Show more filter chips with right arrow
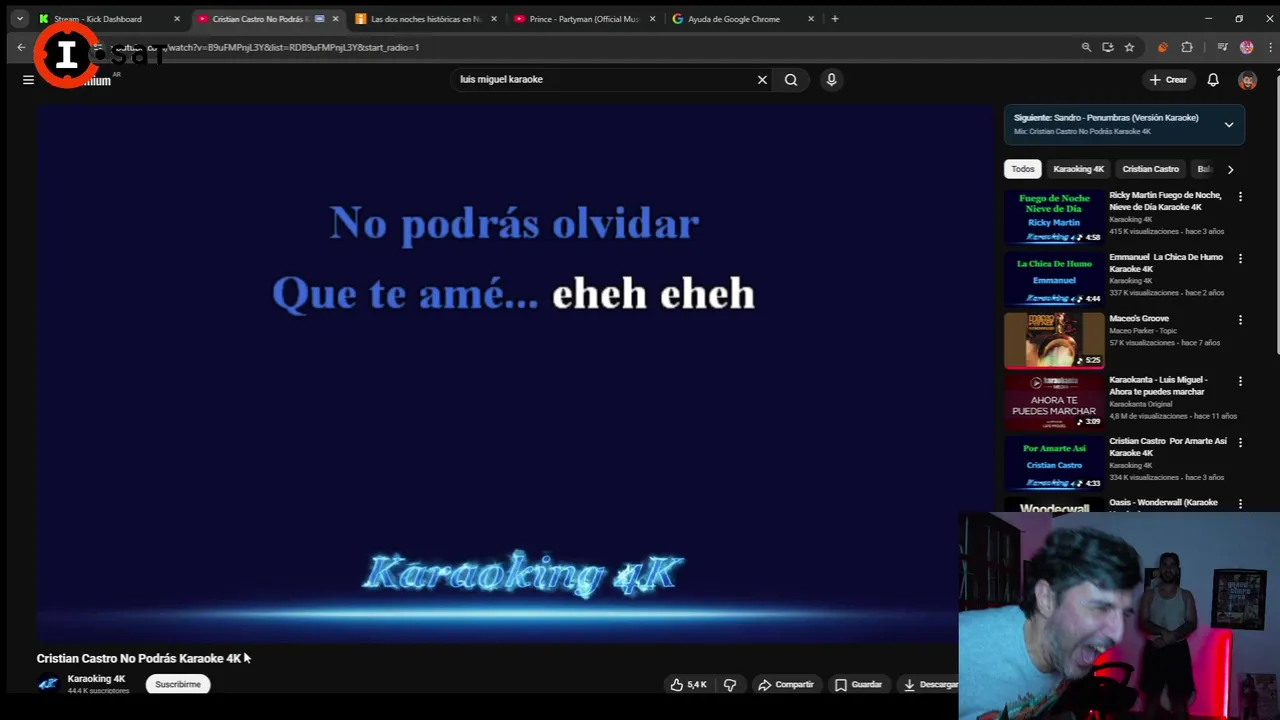 (x=1230, y=169)
